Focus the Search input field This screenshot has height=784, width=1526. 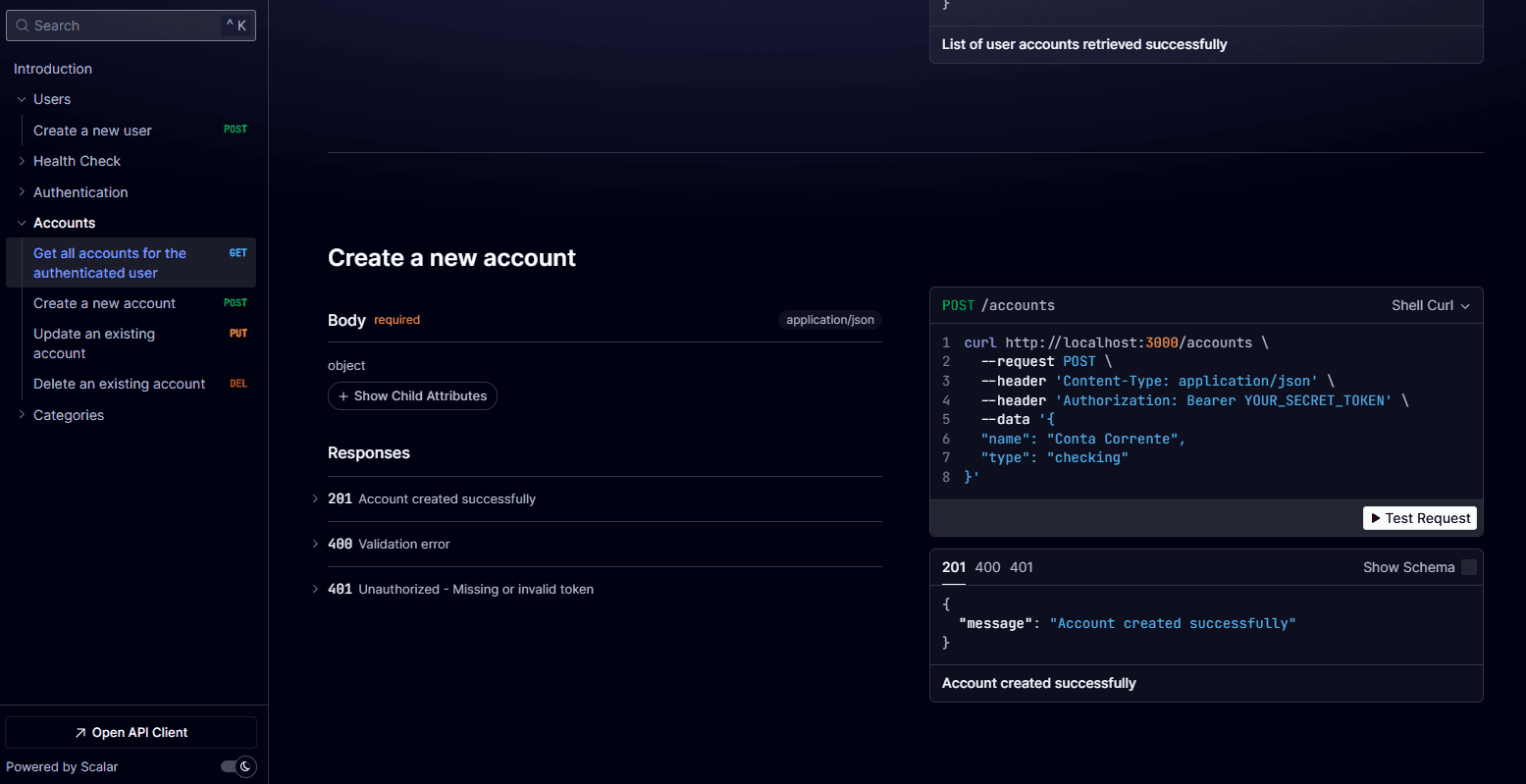128,26
